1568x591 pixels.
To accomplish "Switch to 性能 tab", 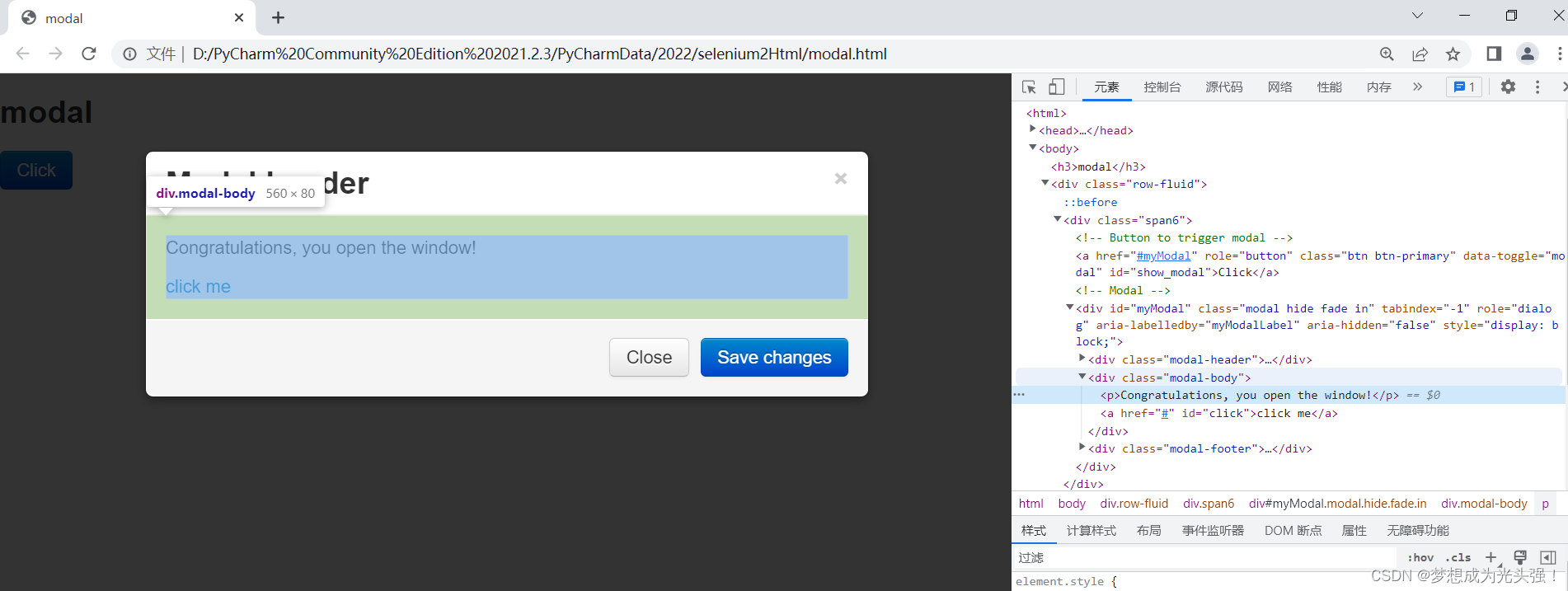I will tap(1330, 87).
